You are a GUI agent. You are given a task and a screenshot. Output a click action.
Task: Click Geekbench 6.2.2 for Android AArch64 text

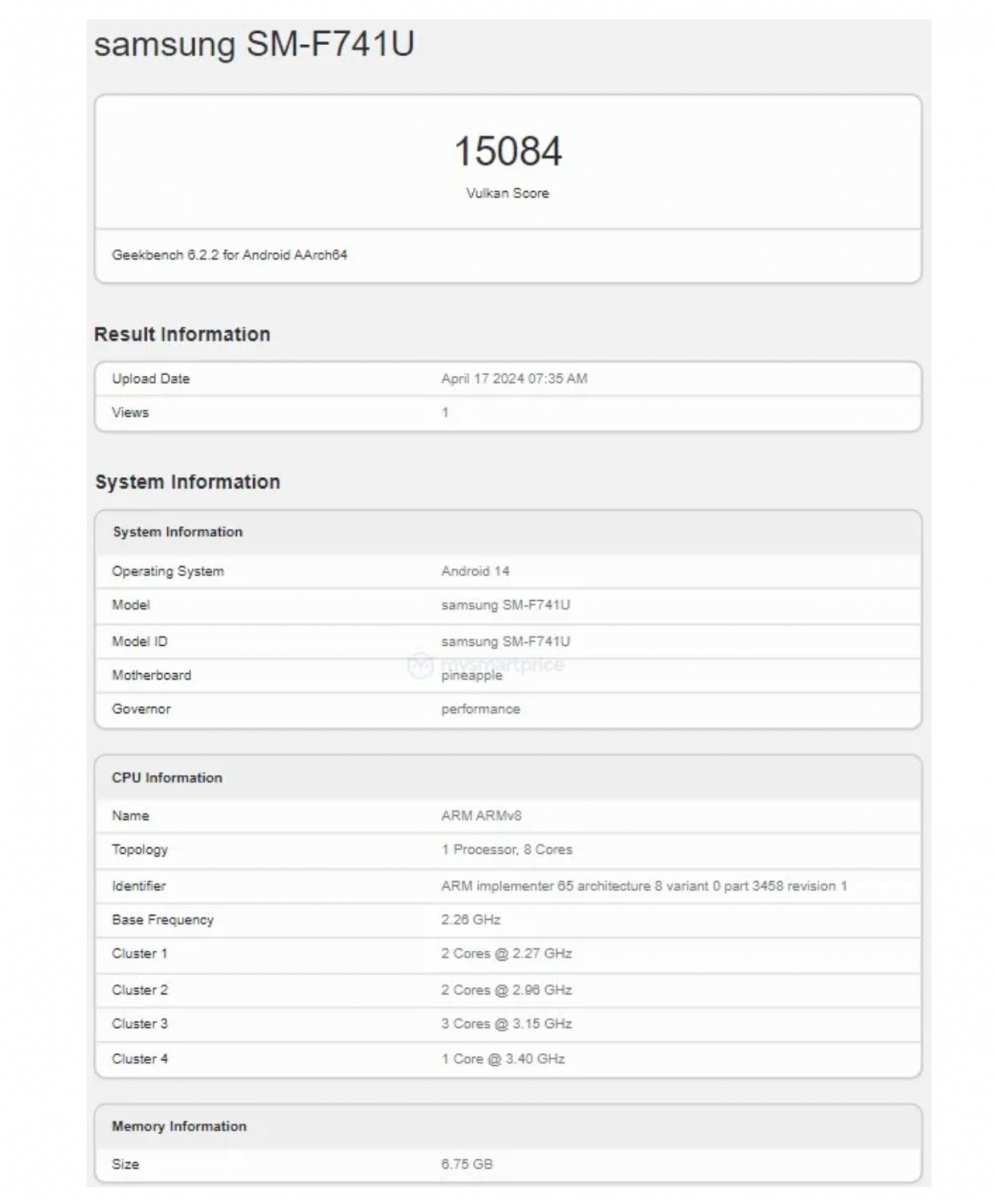229,255
